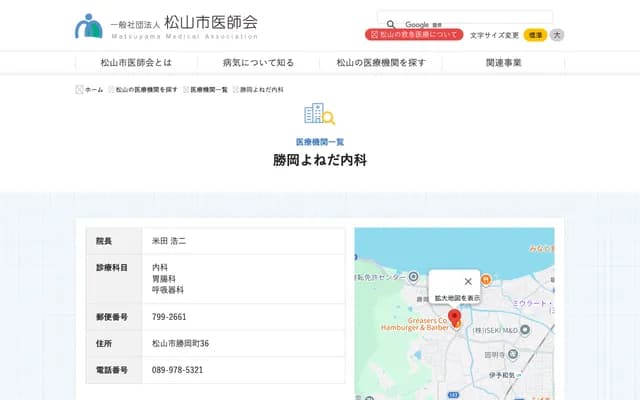The height and width of the screenshot is (400, 640).
Task: Click the 運転免許センター map marker
Action: pyautogui.click(x=415, y=277)
